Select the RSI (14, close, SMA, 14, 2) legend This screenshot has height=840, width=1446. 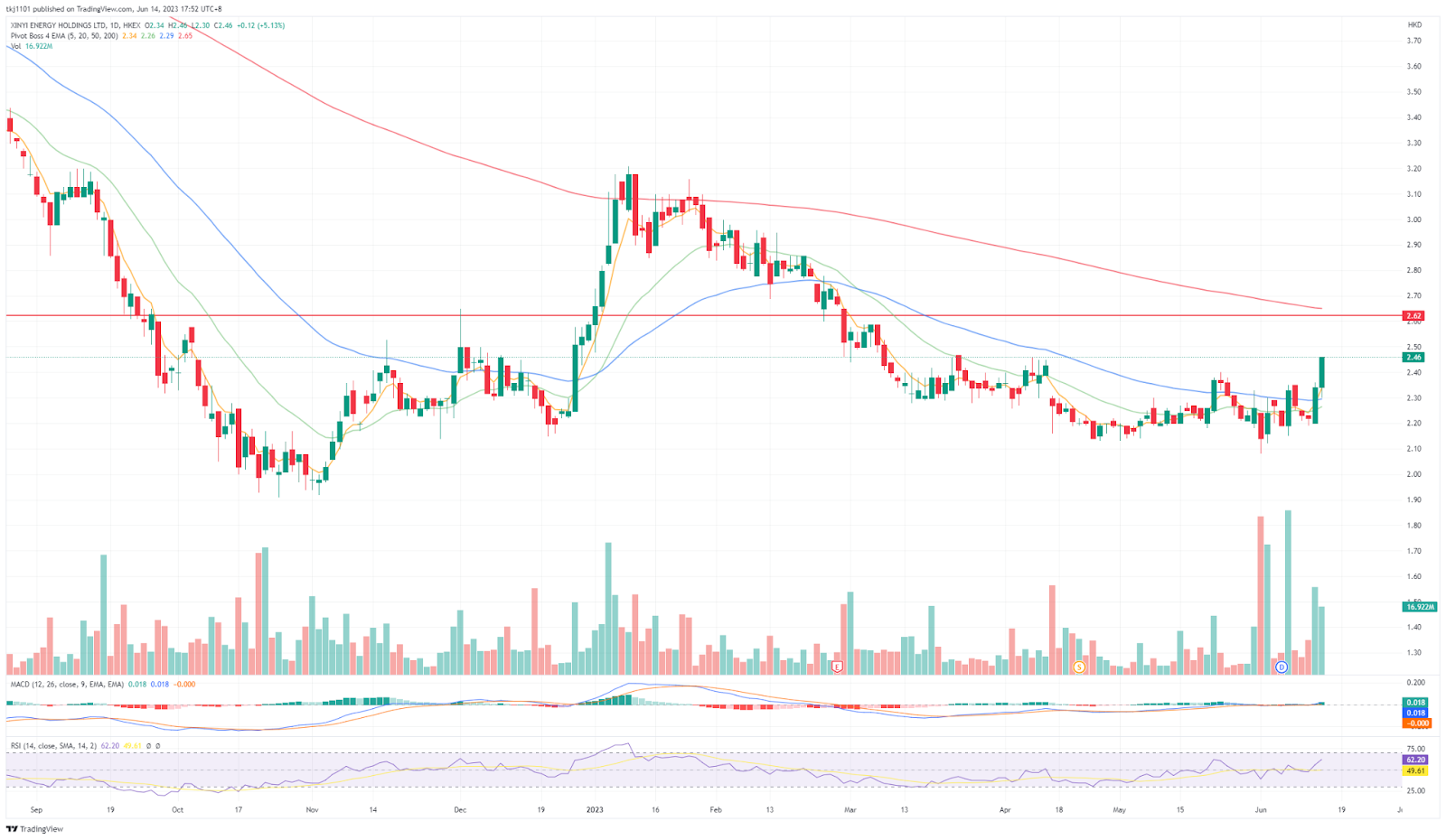(x=53, y=745)
